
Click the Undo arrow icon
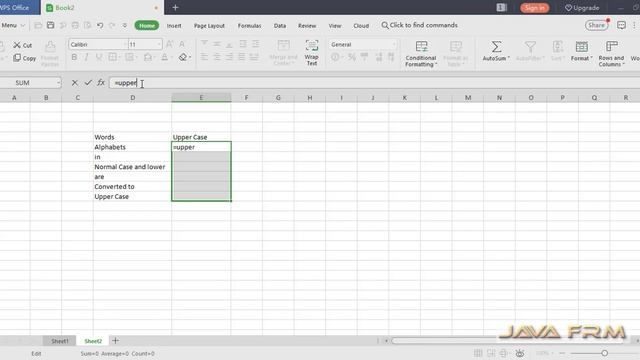[100, 25]
